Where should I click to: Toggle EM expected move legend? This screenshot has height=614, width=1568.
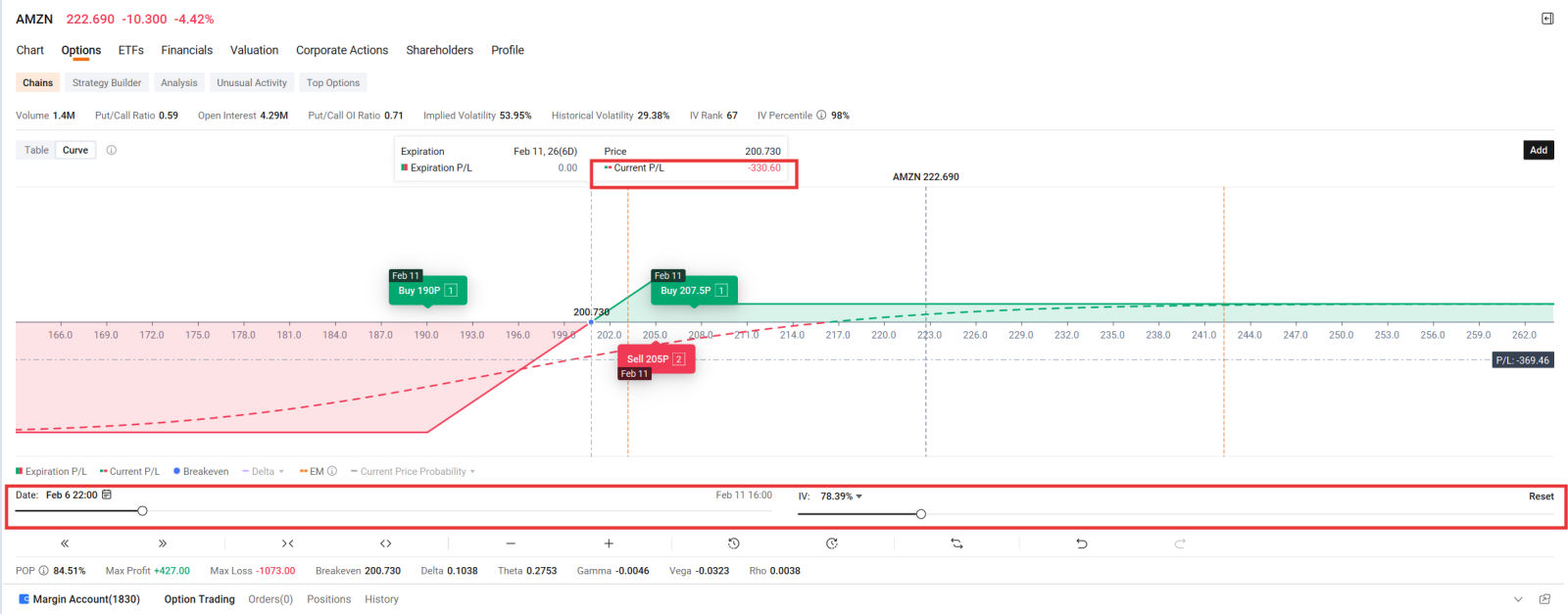point(313,471)
